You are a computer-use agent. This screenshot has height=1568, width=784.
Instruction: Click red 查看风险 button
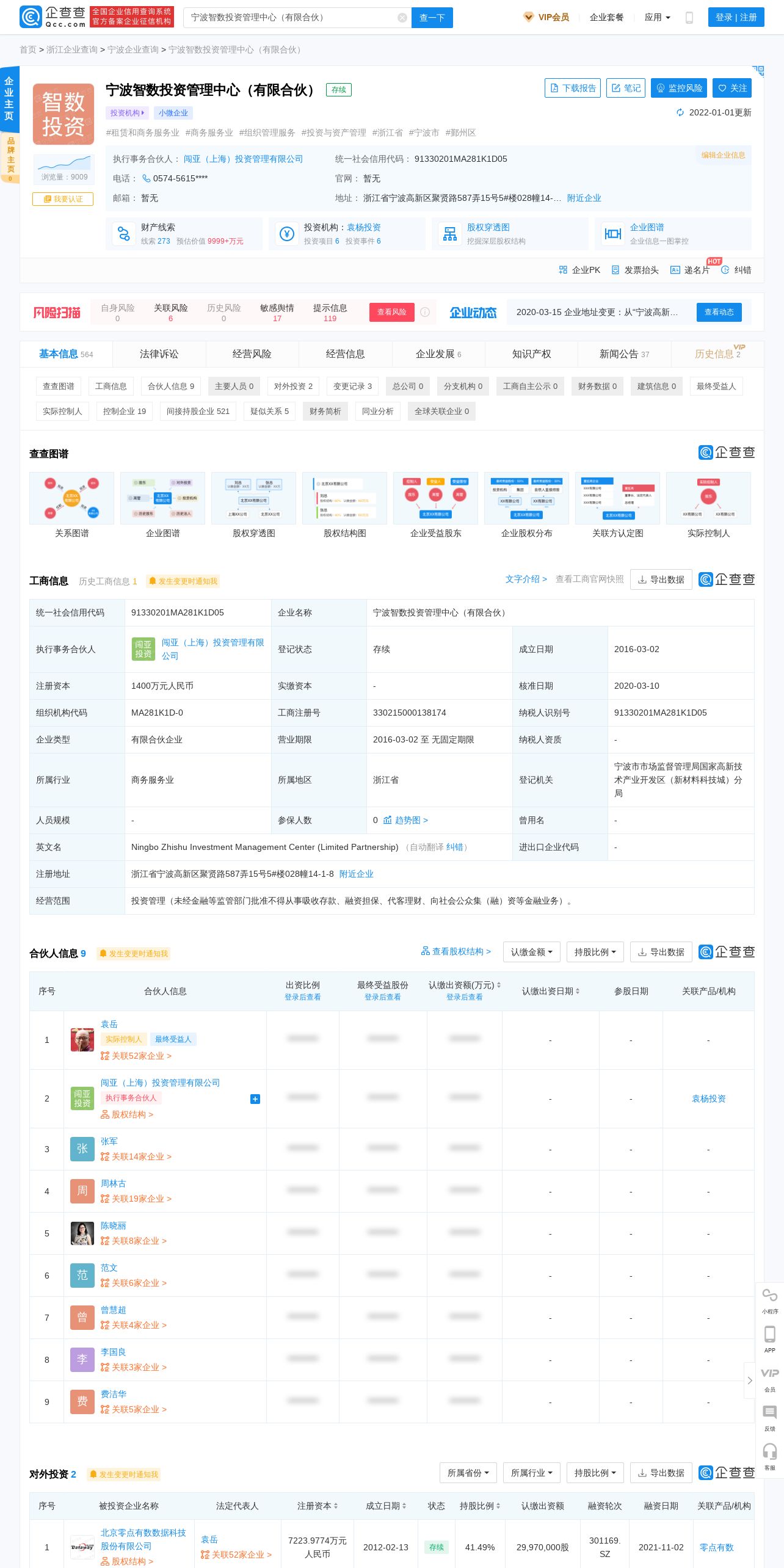click(x=392, y=312)
